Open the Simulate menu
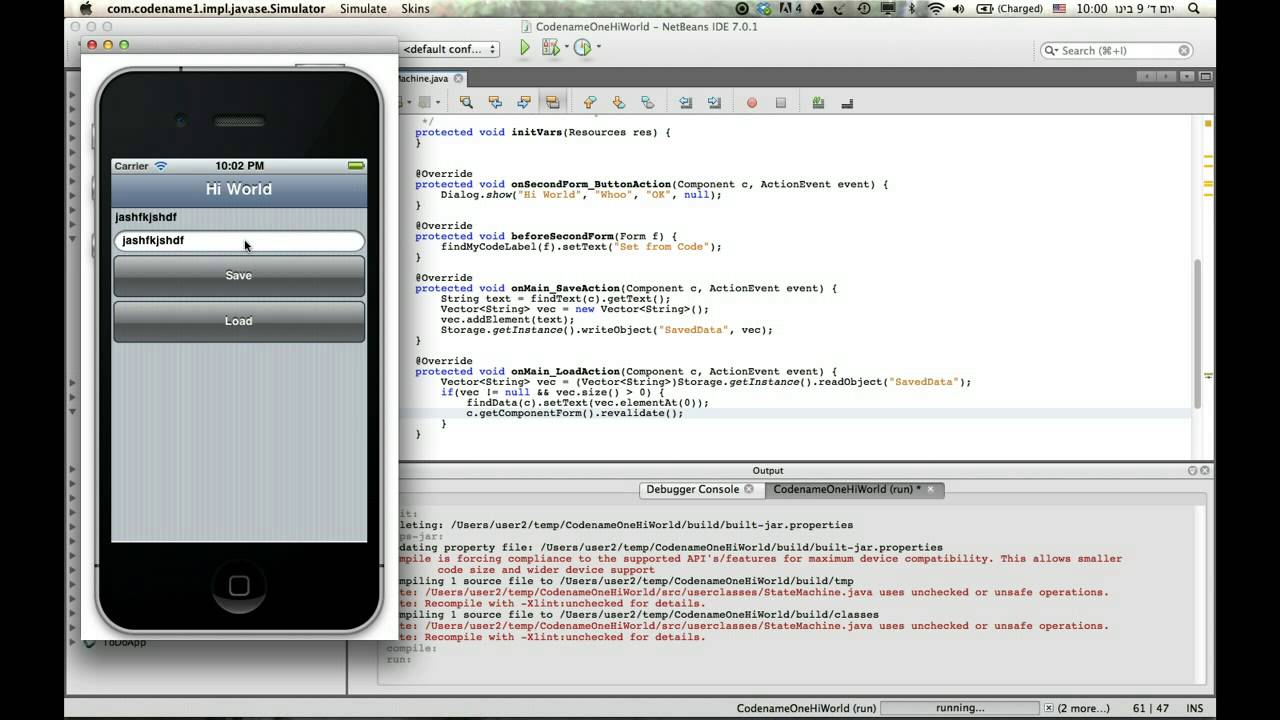 pos(363,9)
